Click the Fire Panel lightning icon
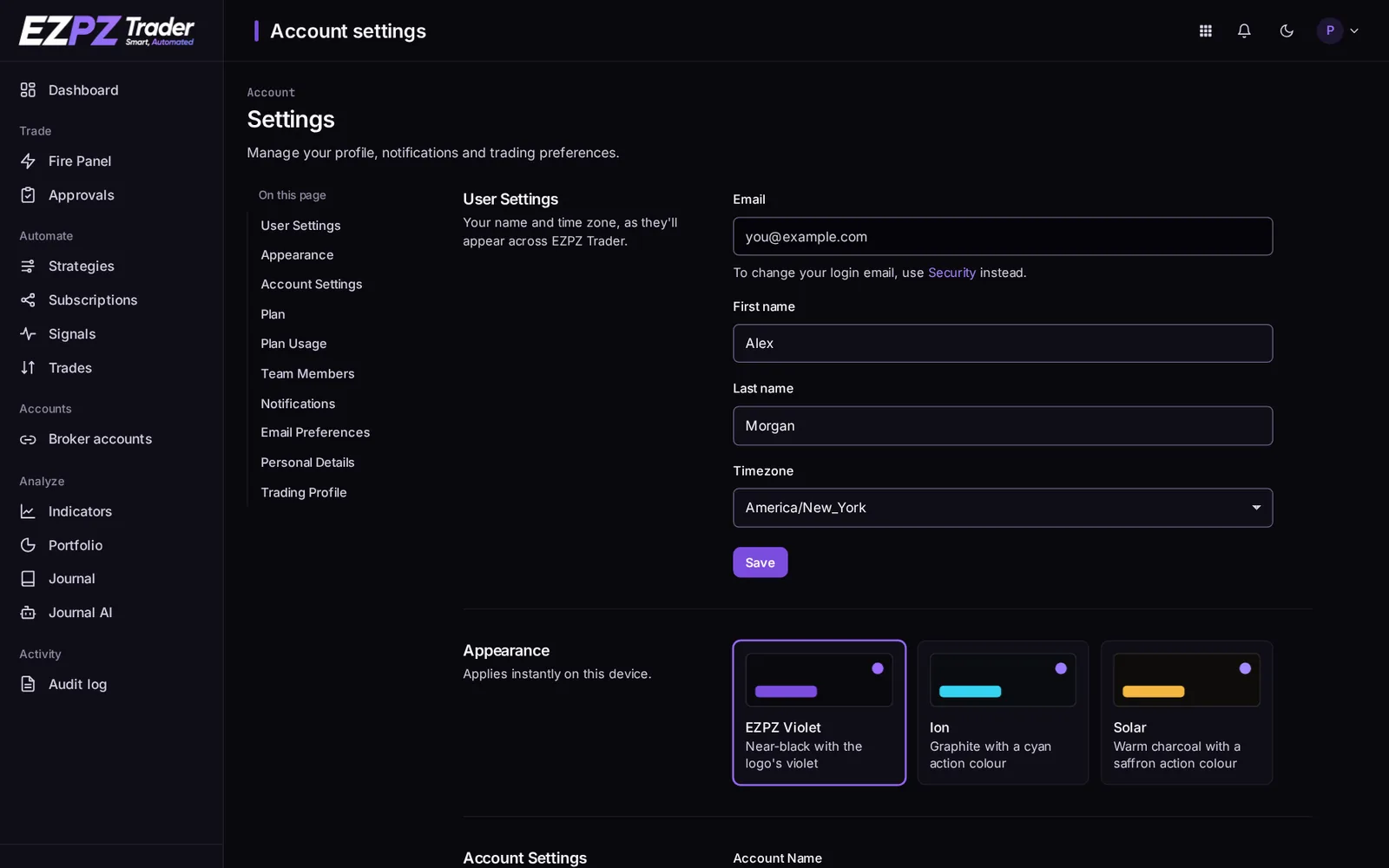 pyautogui.click(x=28, y=161)
